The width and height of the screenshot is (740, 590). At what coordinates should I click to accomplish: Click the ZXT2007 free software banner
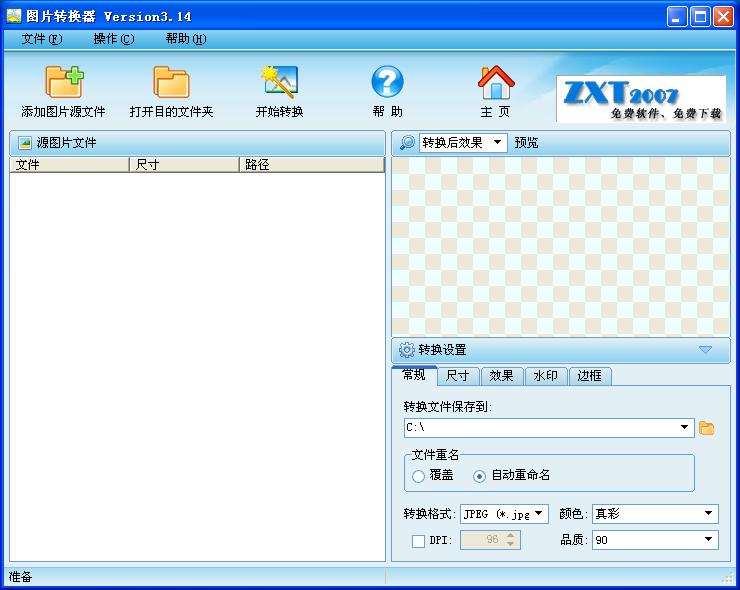[640, 98]
